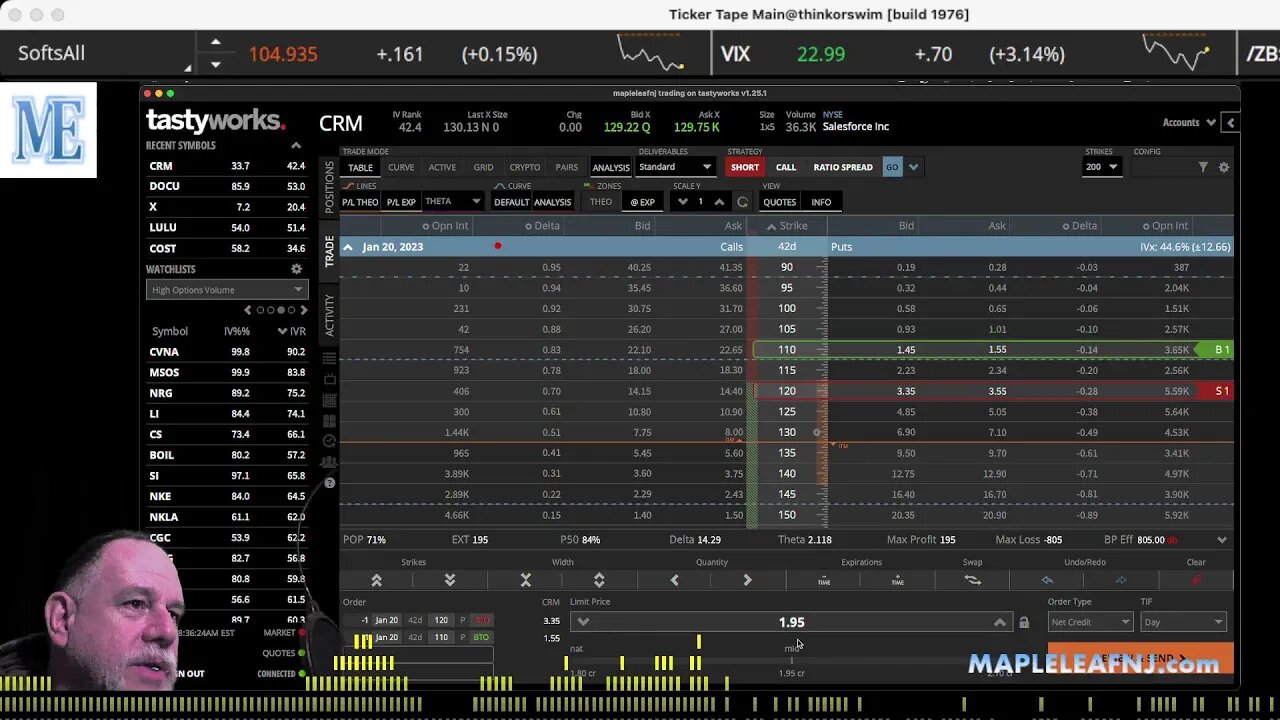
Task: Open the config gear icon
Action: pyautogui.click(x=1223, y=167)
